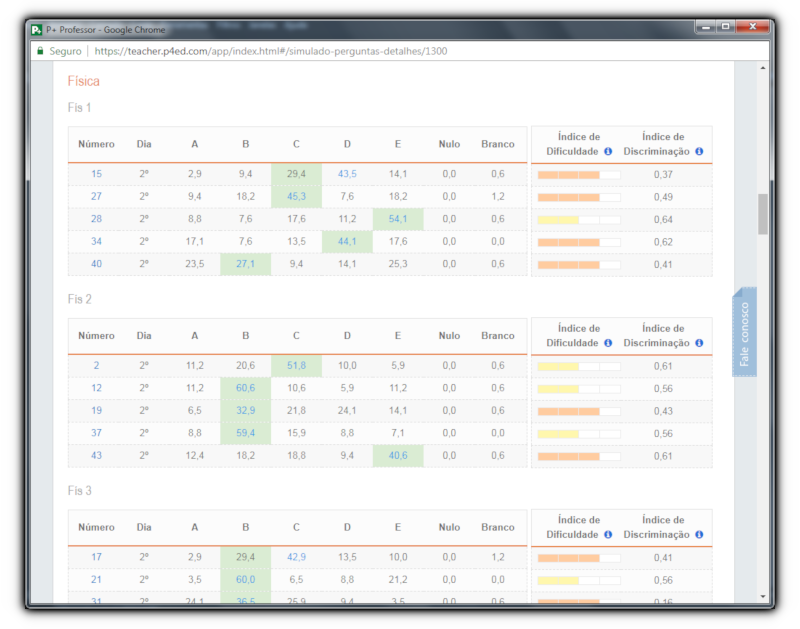Click the vertical scrollbar thumb
Image resolution: width=800 pixels, height=629 pixels.
click(763, 213)
